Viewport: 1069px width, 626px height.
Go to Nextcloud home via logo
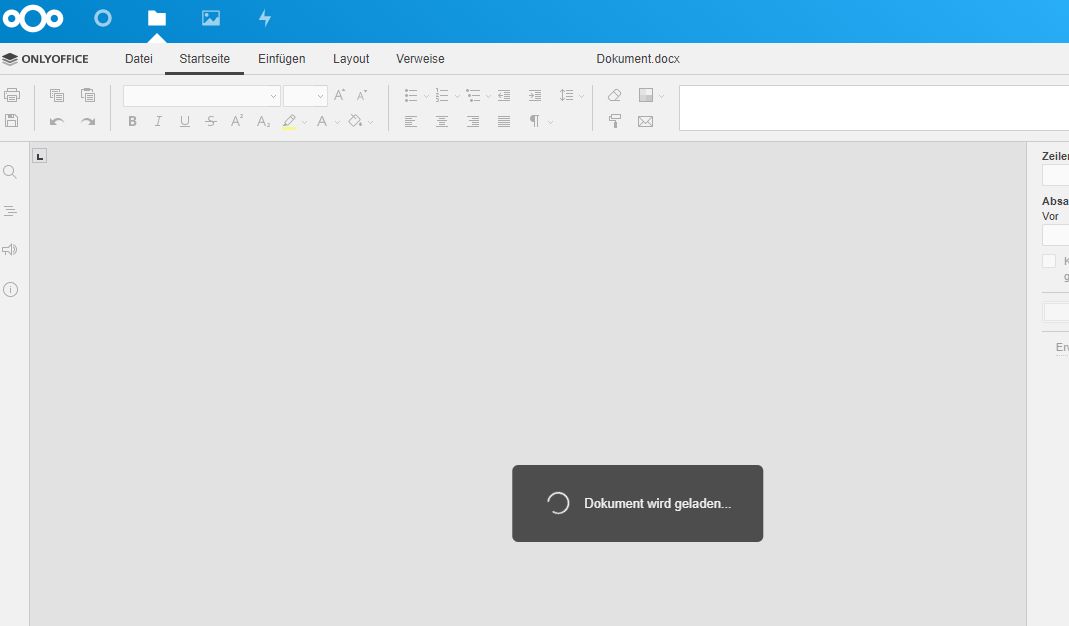[32, 18]
